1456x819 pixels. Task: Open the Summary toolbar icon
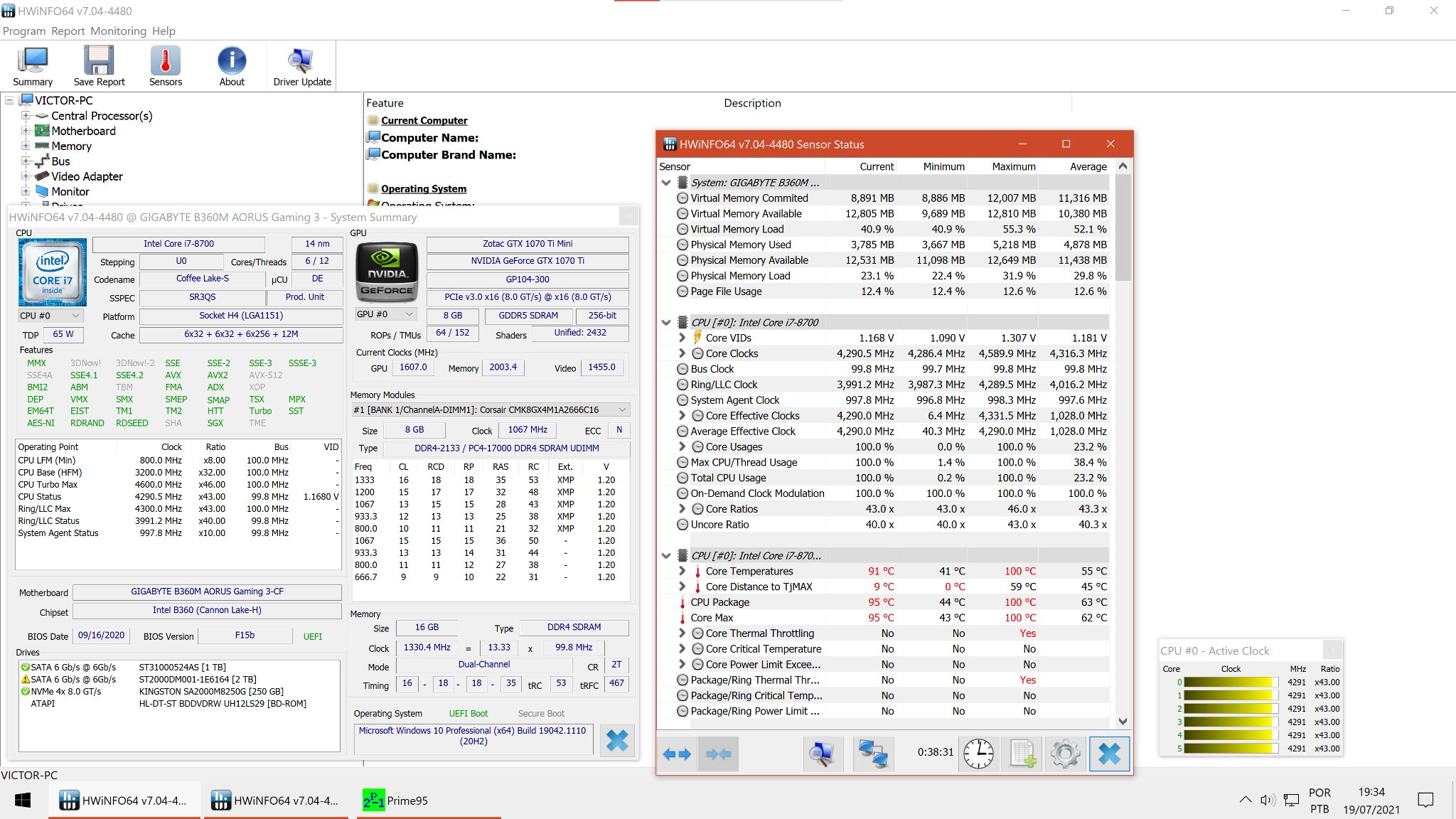[x=33, y=66]
